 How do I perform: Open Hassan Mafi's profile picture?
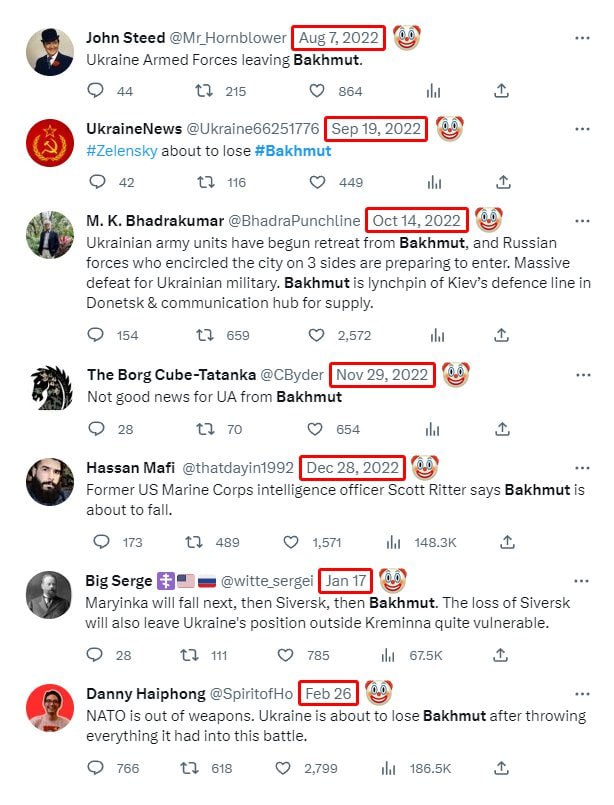(47, 481)
